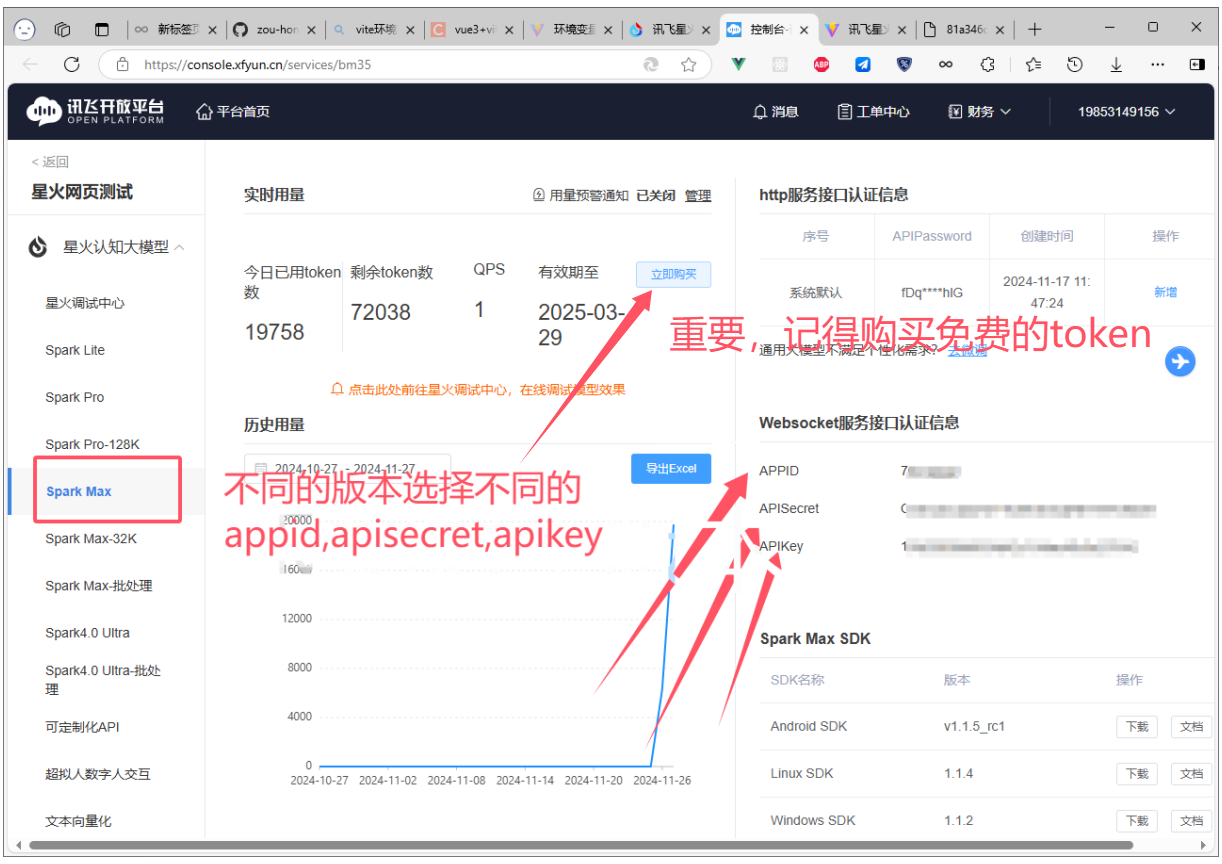Open the infinity extension icon
The height and width of the screenshot is (864, 1222).
point(945,64)
